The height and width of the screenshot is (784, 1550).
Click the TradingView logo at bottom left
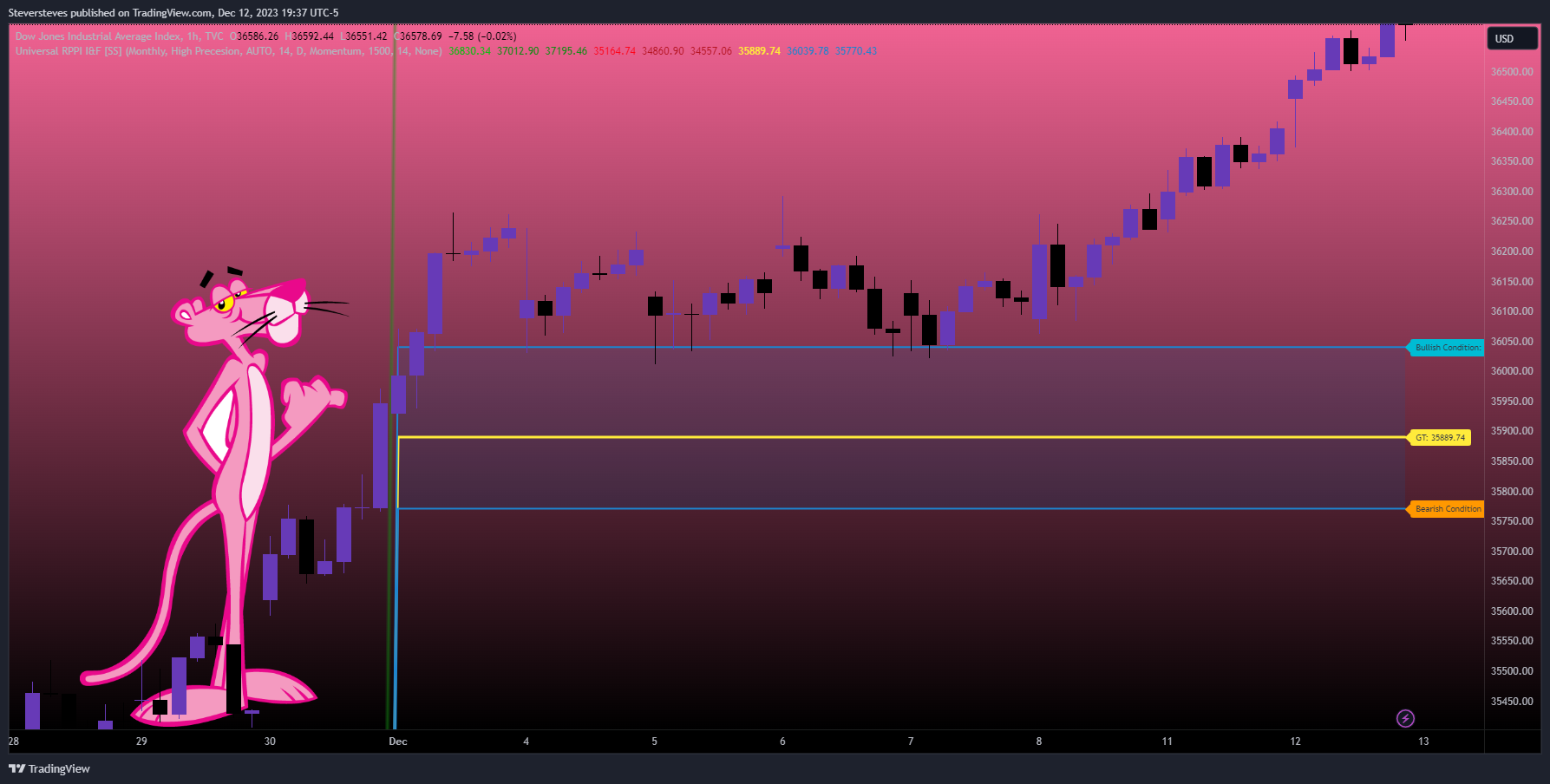[49, 768]
